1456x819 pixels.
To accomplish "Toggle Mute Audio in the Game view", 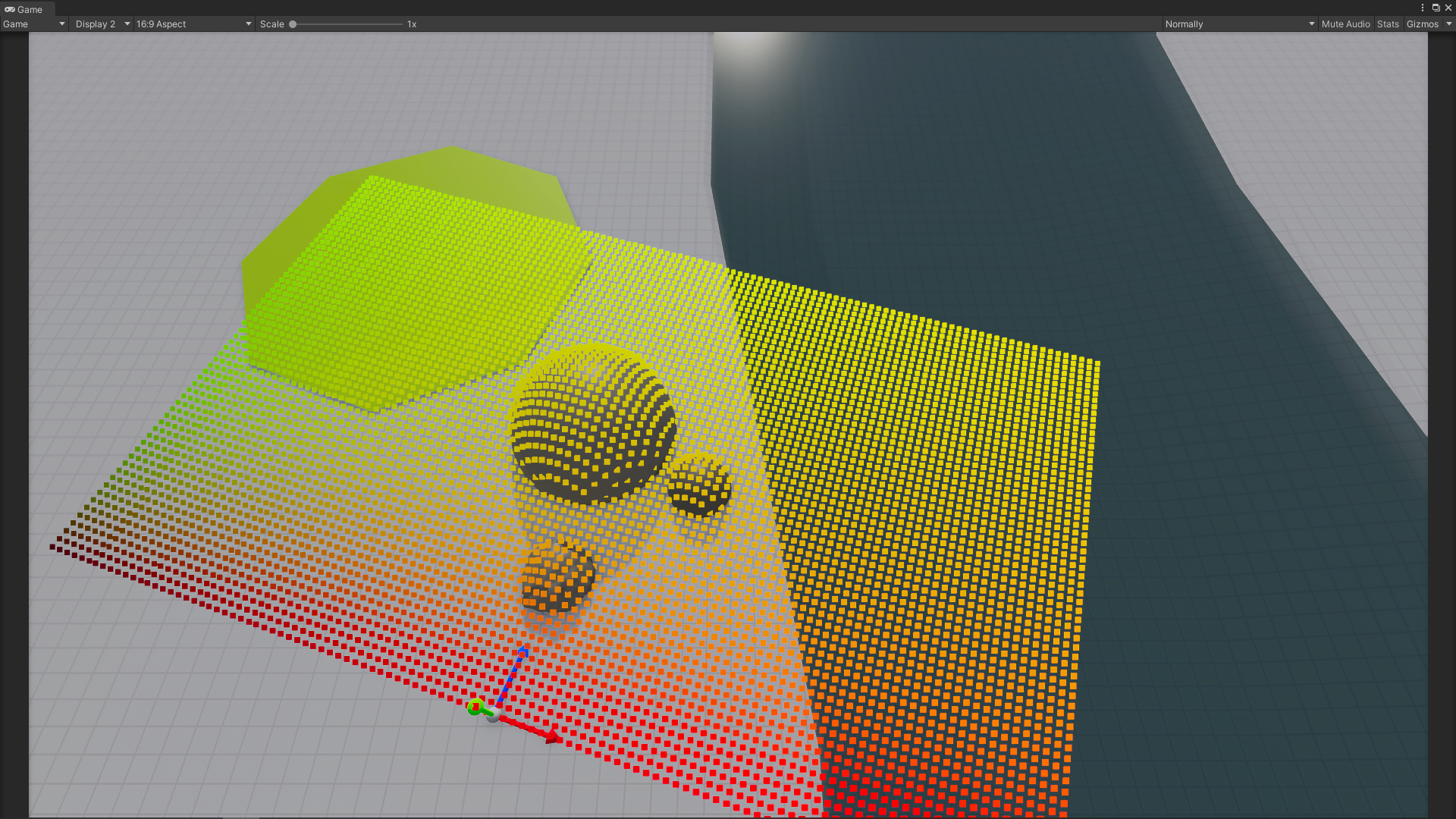I will tap(1345, 24).
